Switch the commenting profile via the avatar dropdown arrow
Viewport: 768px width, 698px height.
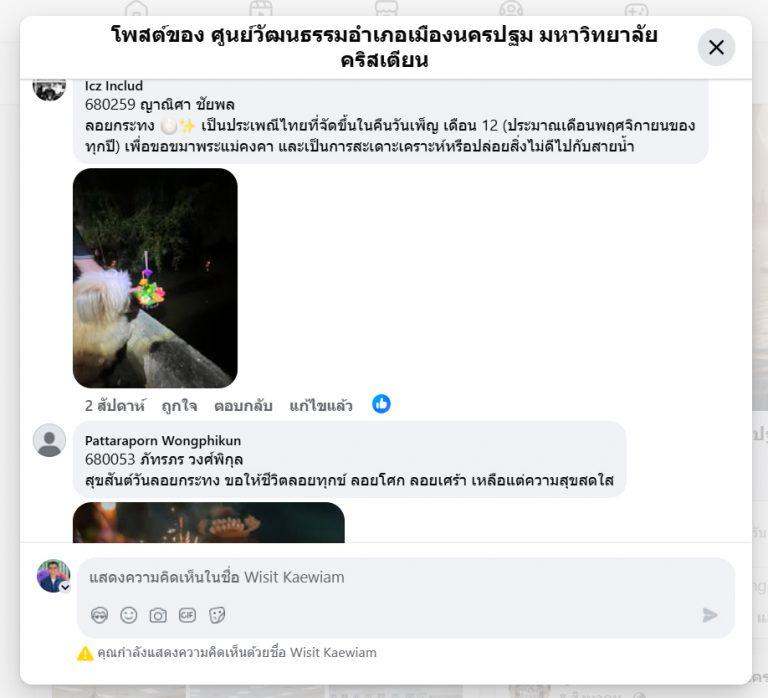point(65,587)
